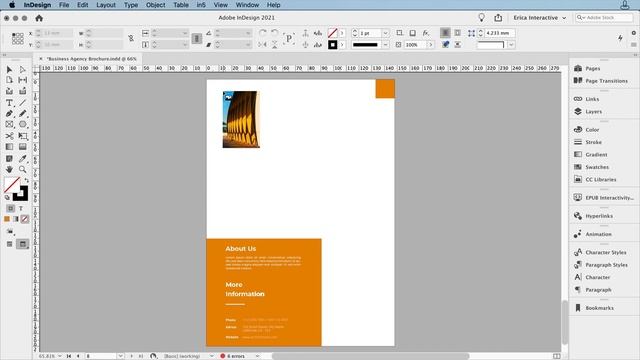This screenshot has height=360, width=640.
Task: Click the Apply Color orange swatch
Action: (7, 219)
